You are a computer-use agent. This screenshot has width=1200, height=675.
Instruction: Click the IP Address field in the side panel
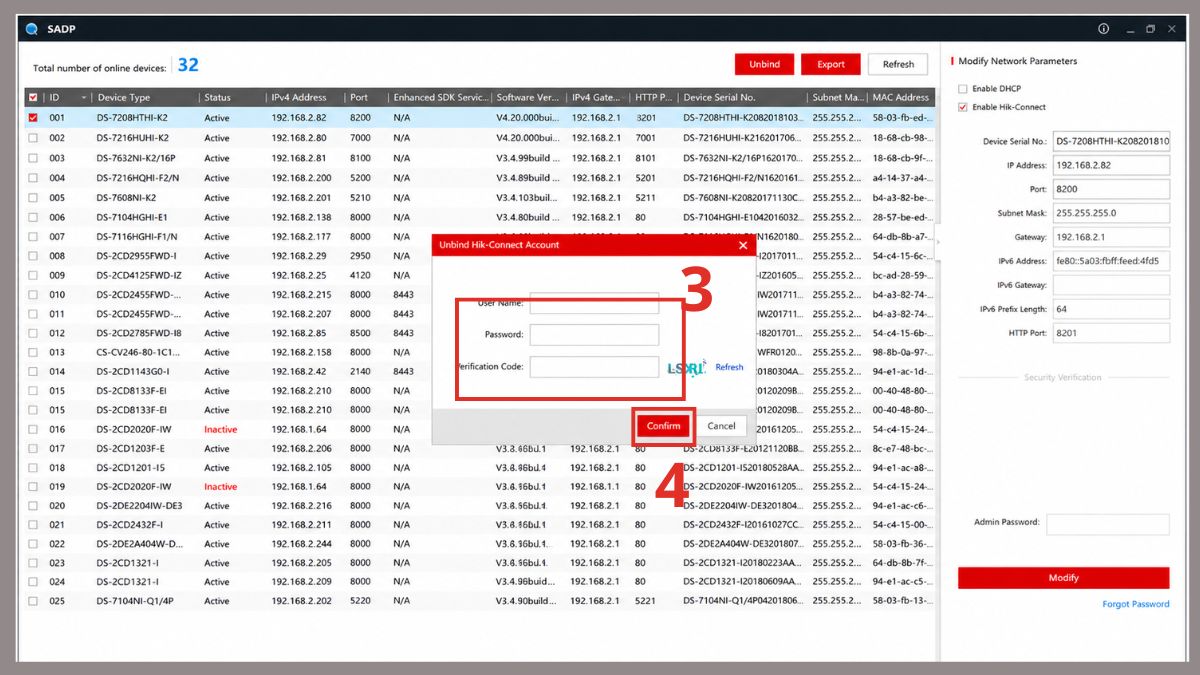click(x=1111, y=165)
